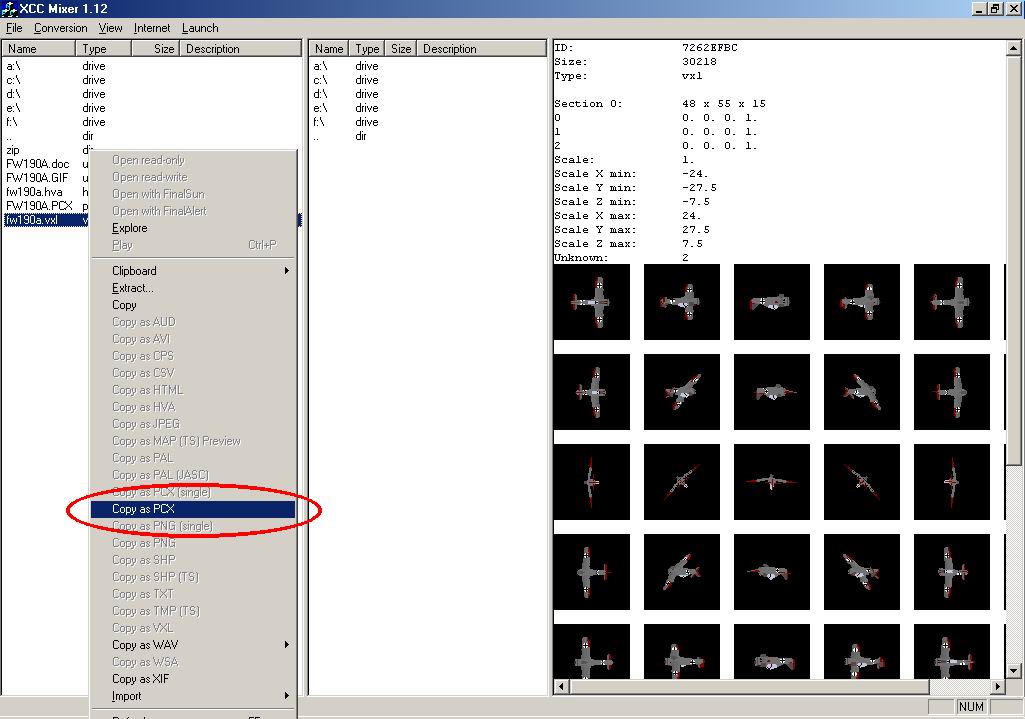Click the preview pane horizontal scrollbar thumb

pyautogui.click(x=749, y=686)
